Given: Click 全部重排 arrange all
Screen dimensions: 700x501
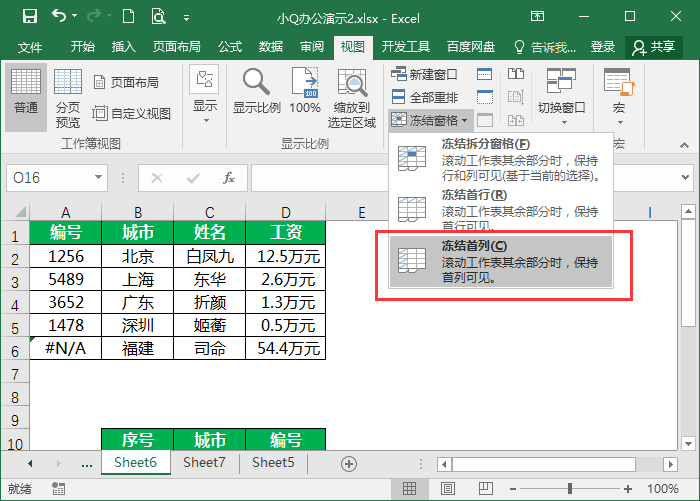Looking at the screenshot, I should tap(425, 97).
